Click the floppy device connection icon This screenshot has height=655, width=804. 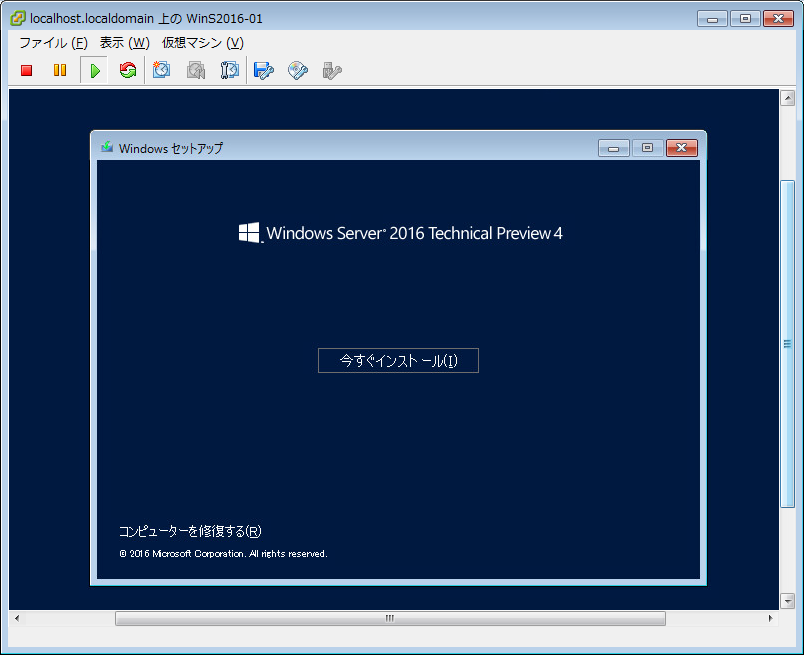(264, 70)
